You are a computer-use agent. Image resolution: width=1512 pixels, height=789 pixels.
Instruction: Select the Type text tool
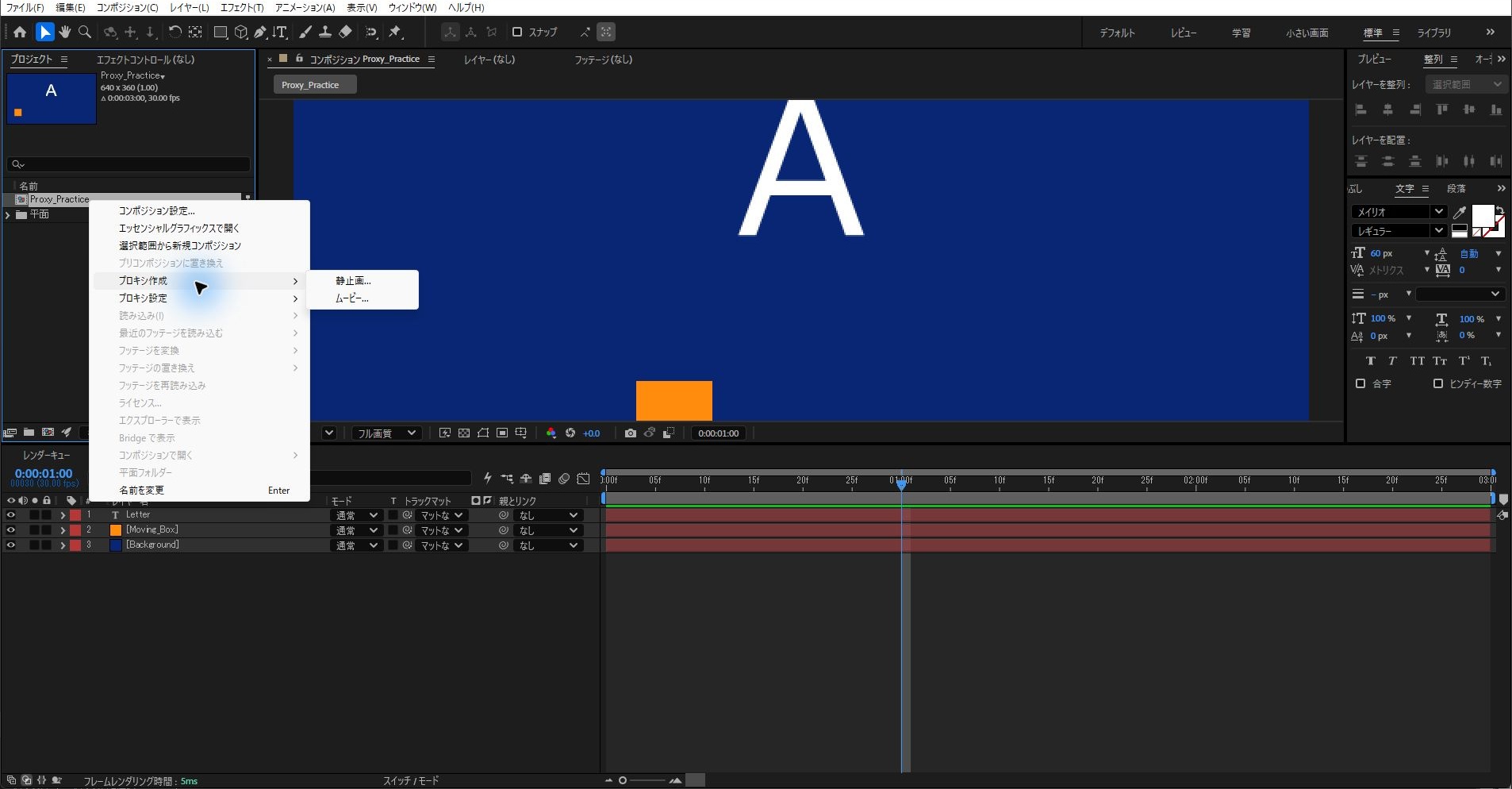[279, 32]
